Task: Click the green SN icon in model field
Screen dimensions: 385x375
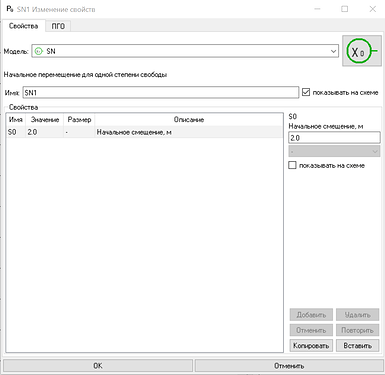Action: (39, 51)
